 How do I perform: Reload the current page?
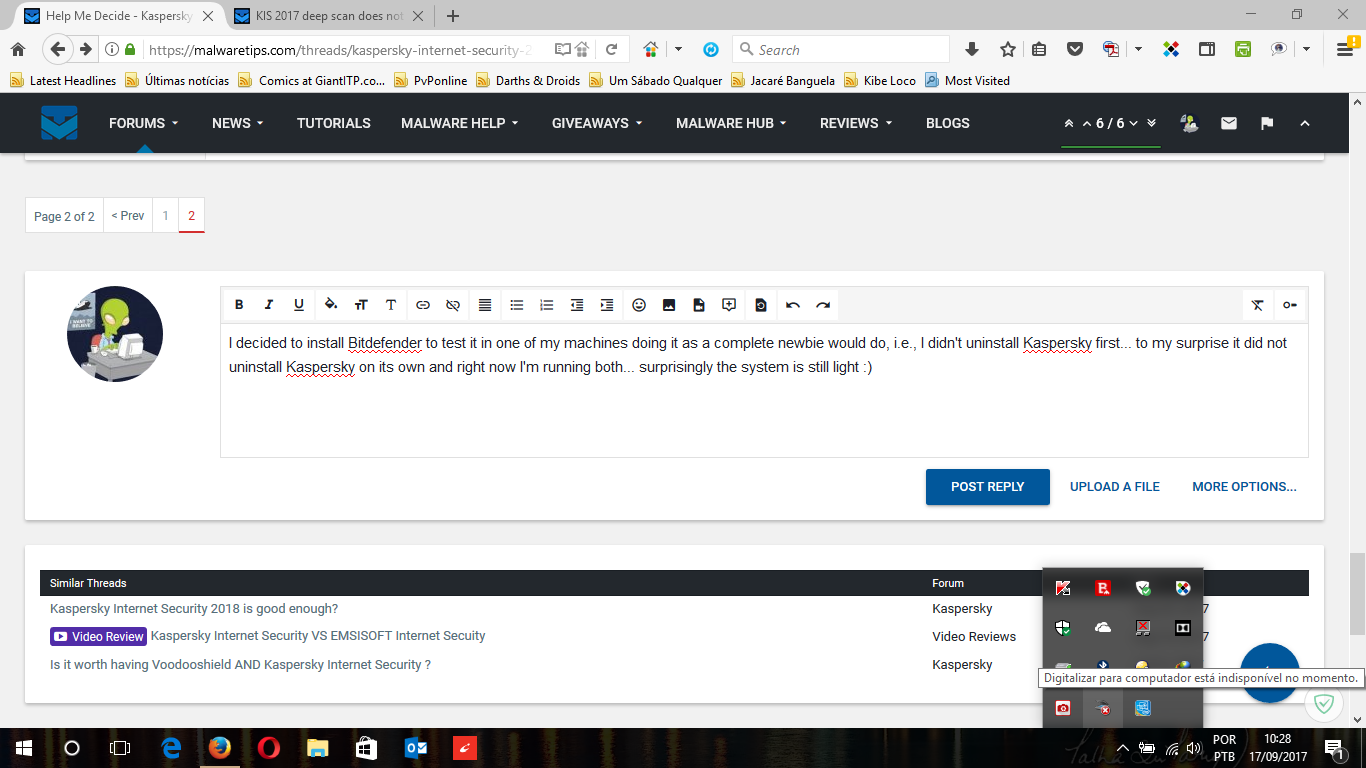tap(612, 50)
